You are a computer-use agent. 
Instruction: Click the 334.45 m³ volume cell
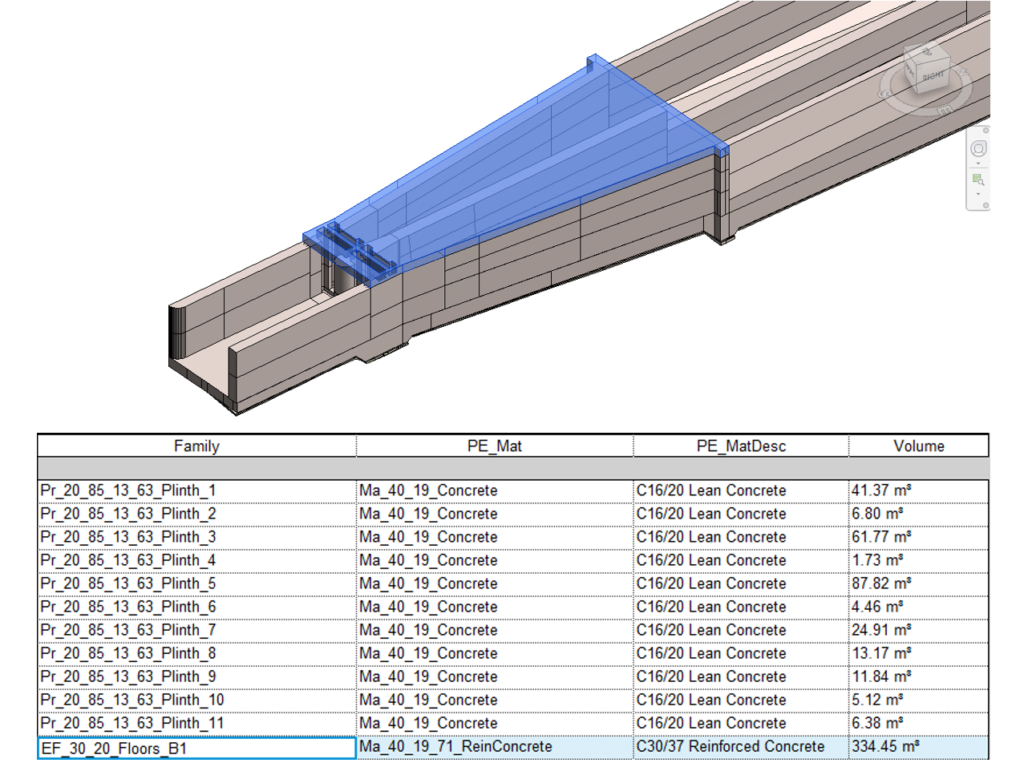click(x=919, y=747)
